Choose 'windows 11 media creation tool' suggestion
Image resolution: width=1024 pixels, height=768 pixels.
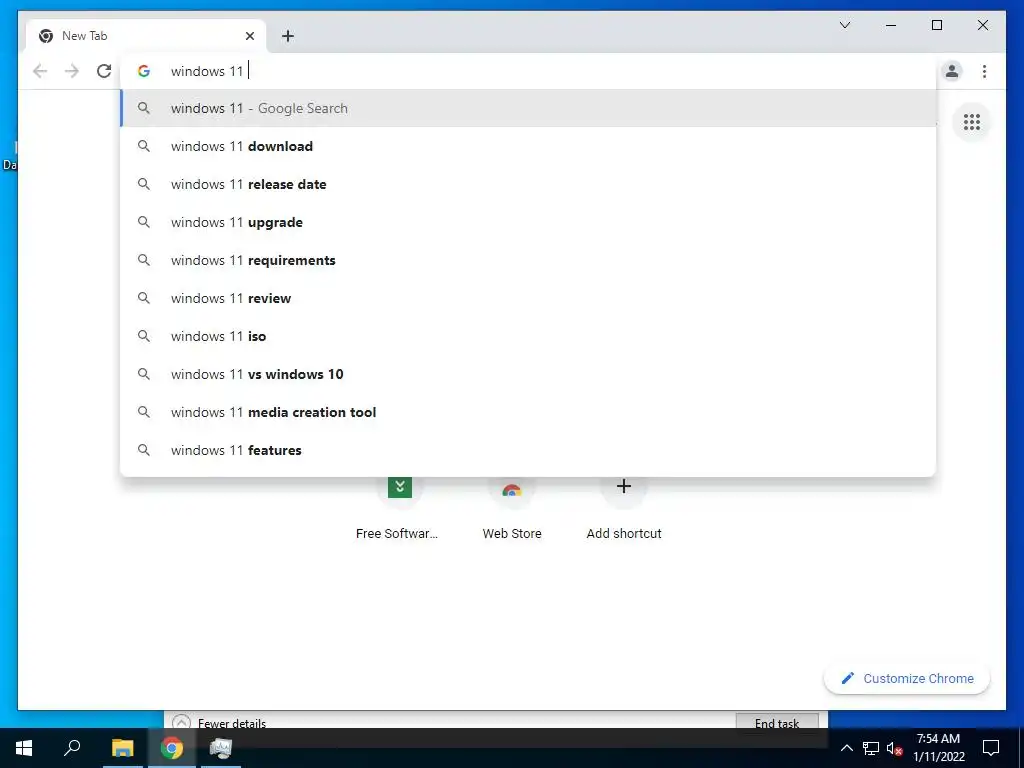(528, 412)
